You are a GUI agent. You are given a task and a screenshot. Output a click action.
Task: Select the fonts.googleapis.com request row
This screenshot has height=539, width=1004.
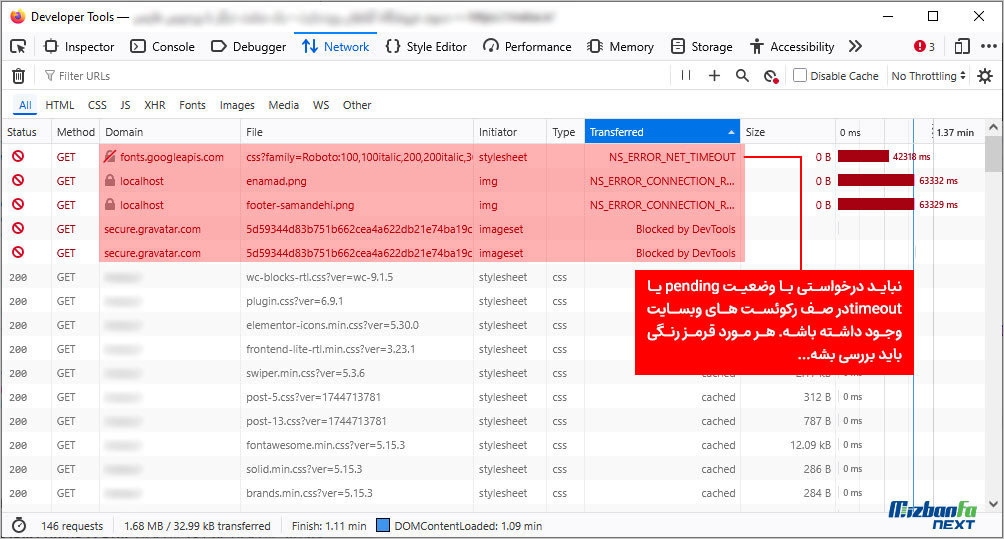pyautogui.click(x=493, y=157)
